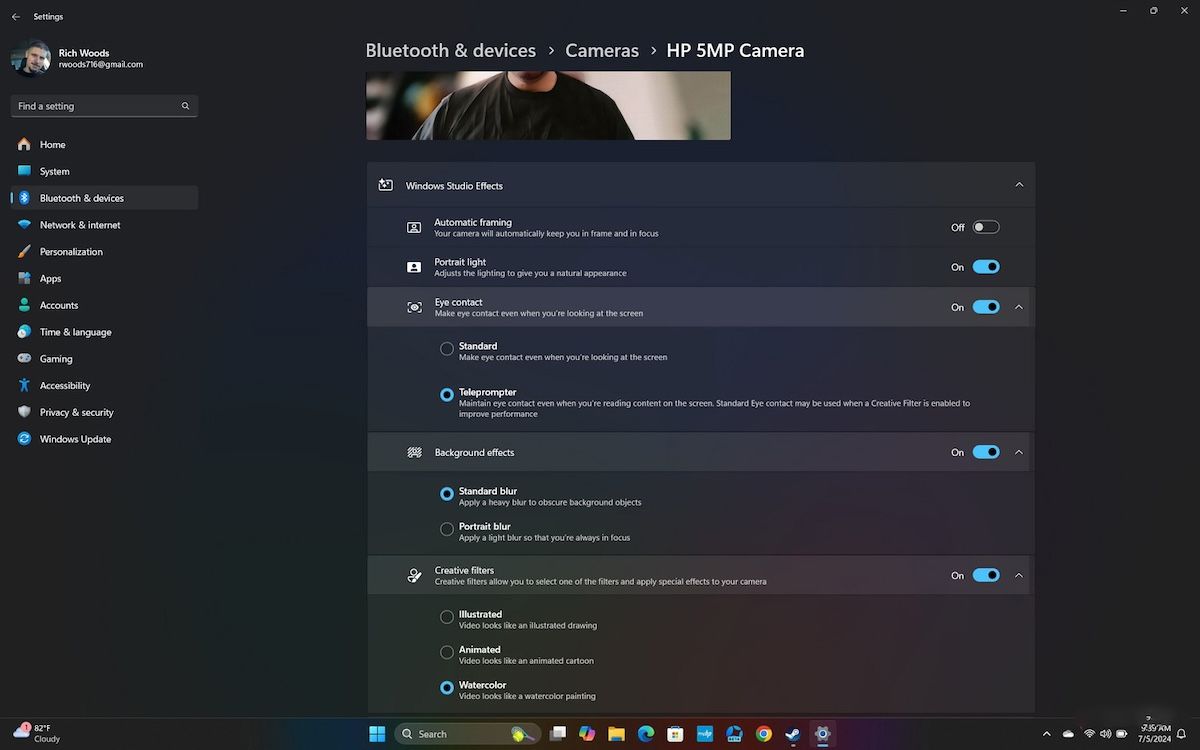Open Steam from the taskbar
The width and height of the screenshot is (1200, 750).
click(793, 734)
